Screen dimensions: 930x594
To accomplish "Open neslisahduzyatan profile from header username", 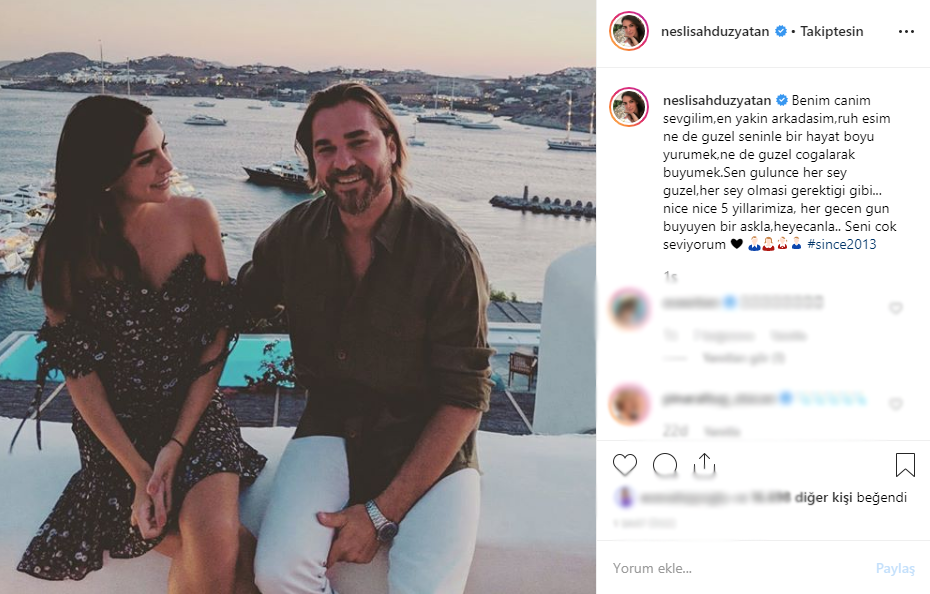I will point(715,31).
